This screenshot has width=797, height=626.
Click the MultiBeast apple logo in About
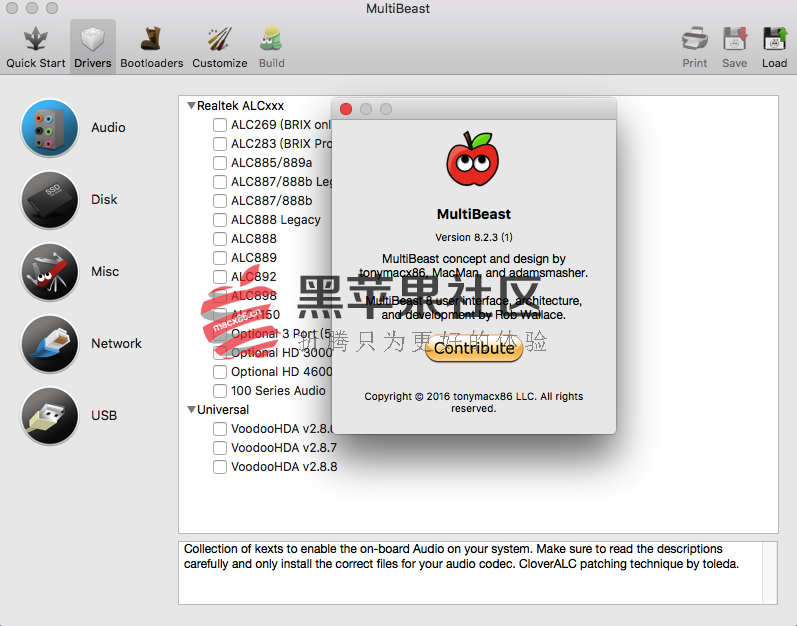[473, 159]
